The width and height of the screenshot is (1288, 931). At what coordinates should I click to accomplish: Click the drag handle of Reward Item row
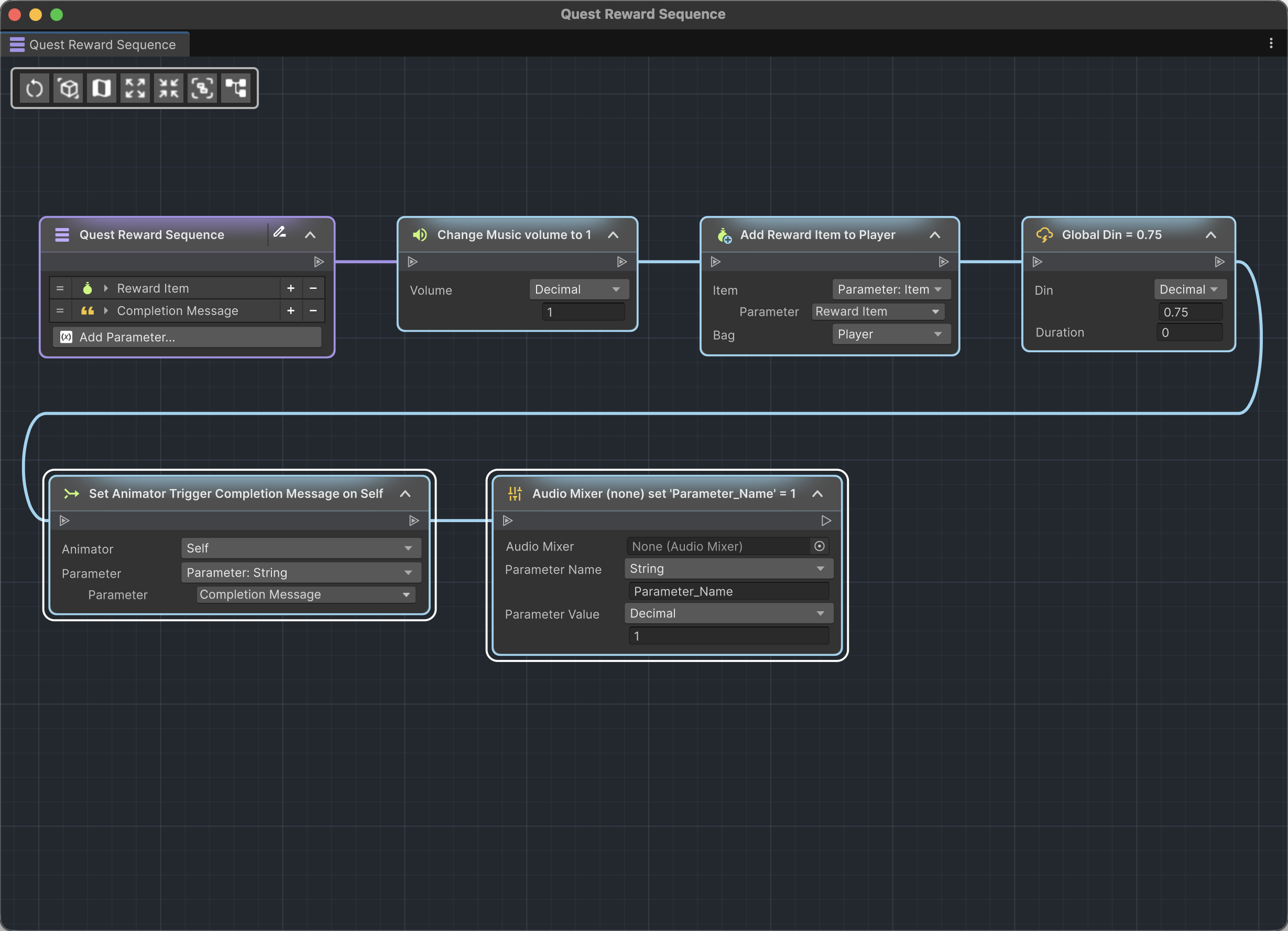pos(60,288)
